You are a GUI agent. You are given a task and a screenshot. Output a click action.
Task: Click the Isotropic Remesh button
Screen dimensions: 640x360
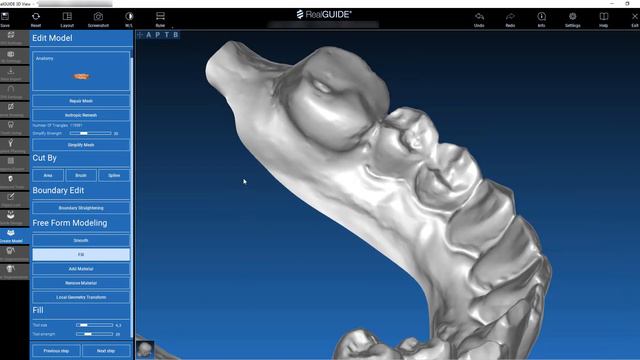(81, 115)
